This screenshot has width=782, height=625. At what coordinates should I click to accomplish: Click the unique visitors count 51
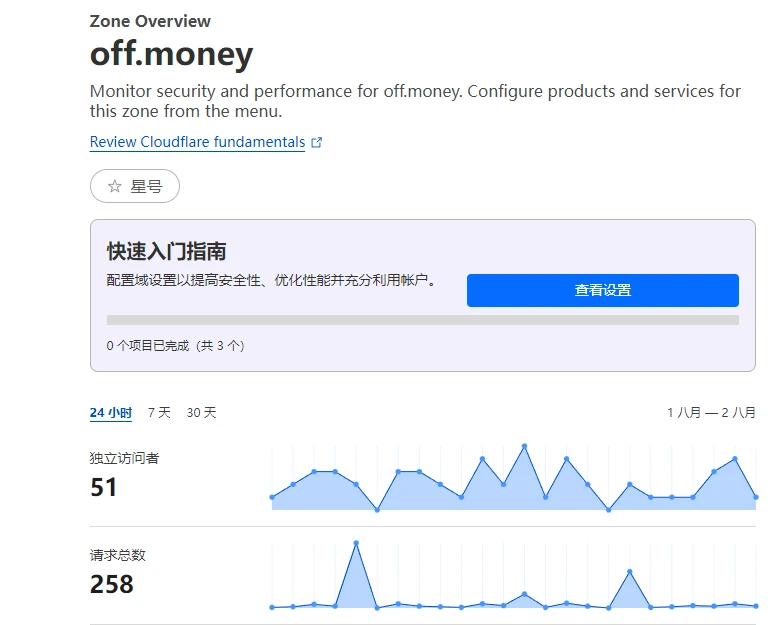click(104, 487)
